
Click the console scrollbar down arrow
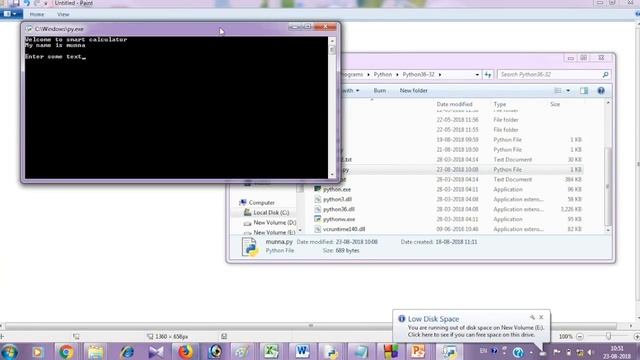332,174
